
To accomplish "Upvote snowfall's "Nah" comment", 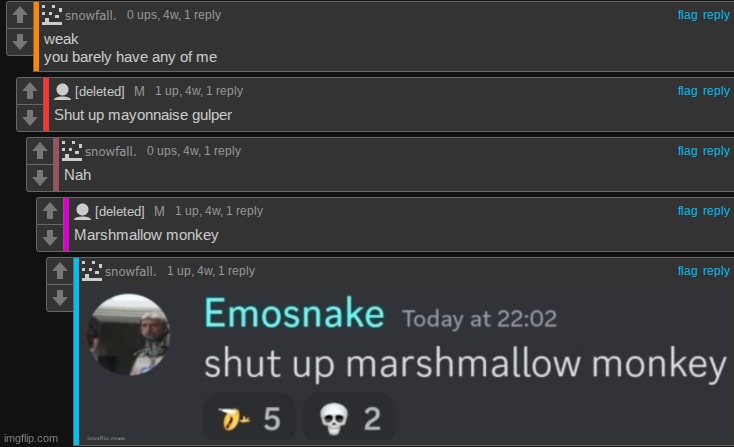I will pos(40,151).
